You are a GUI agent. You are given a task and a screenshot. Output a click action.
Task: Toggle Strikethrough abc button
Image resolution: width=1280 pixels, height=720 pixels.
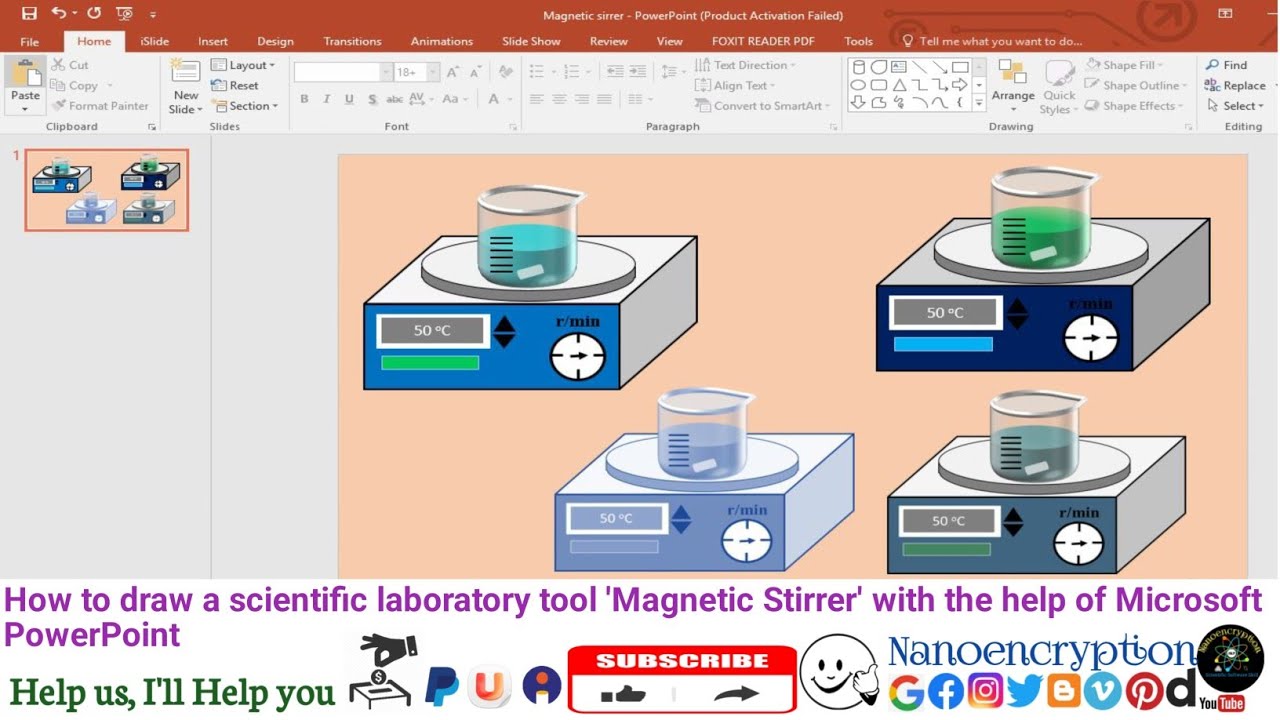pos(394,99)
